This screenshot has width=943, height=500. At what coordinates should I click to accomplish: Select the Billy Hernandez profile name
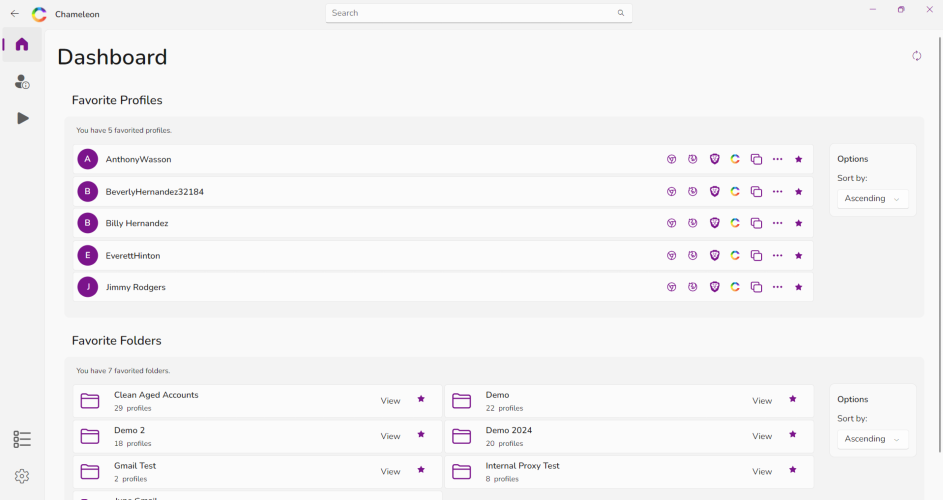[137, 223]
